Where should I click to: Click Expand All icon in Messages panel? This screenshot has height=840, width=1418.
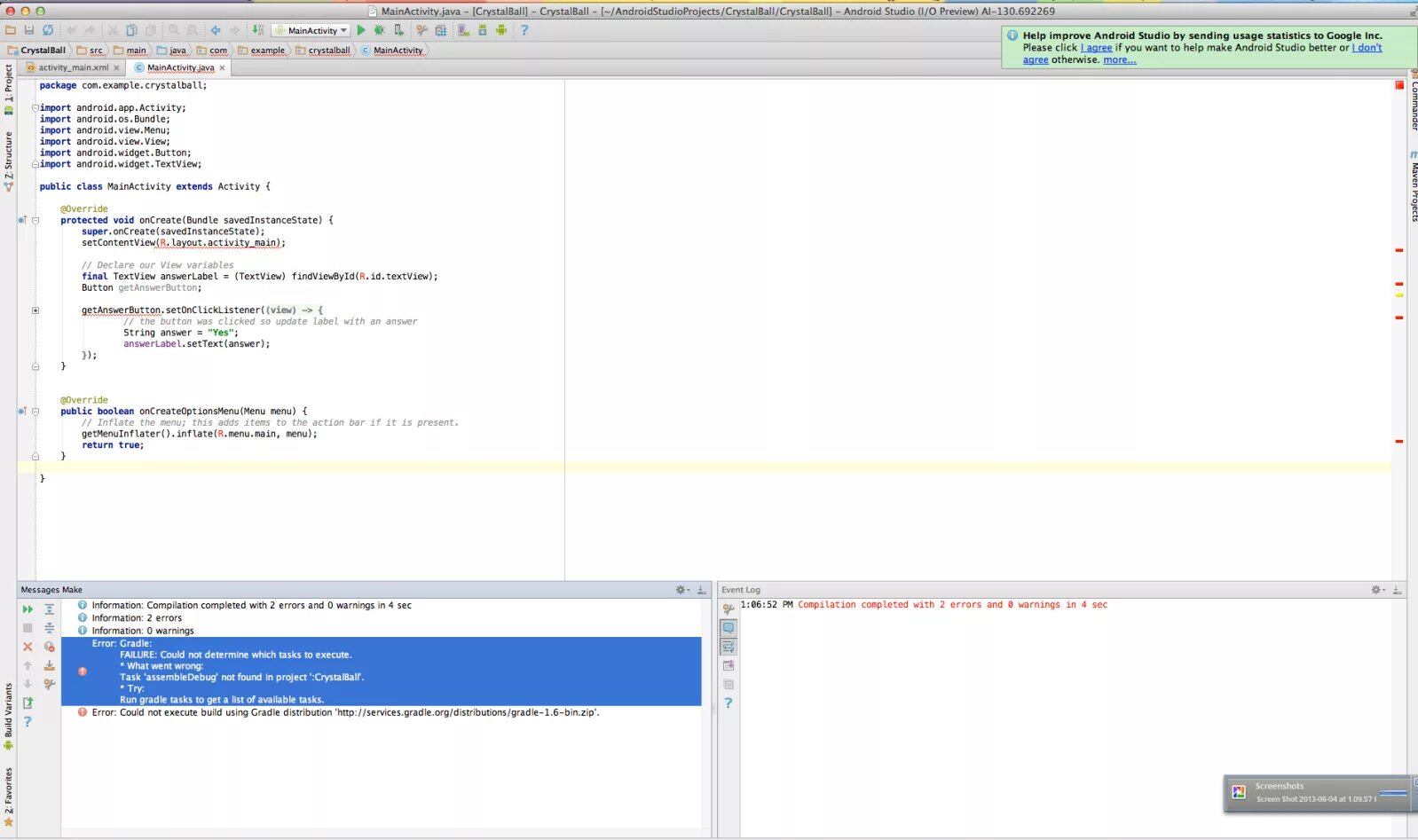click(50, 609)
